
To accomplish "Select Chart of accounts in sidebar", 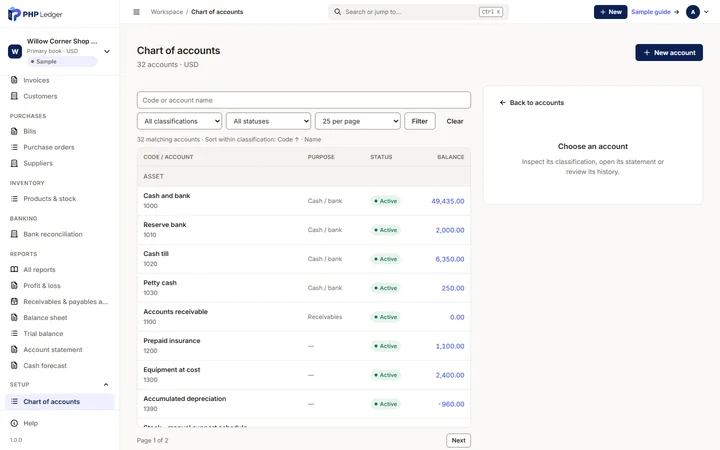I will tap(60, 401).
